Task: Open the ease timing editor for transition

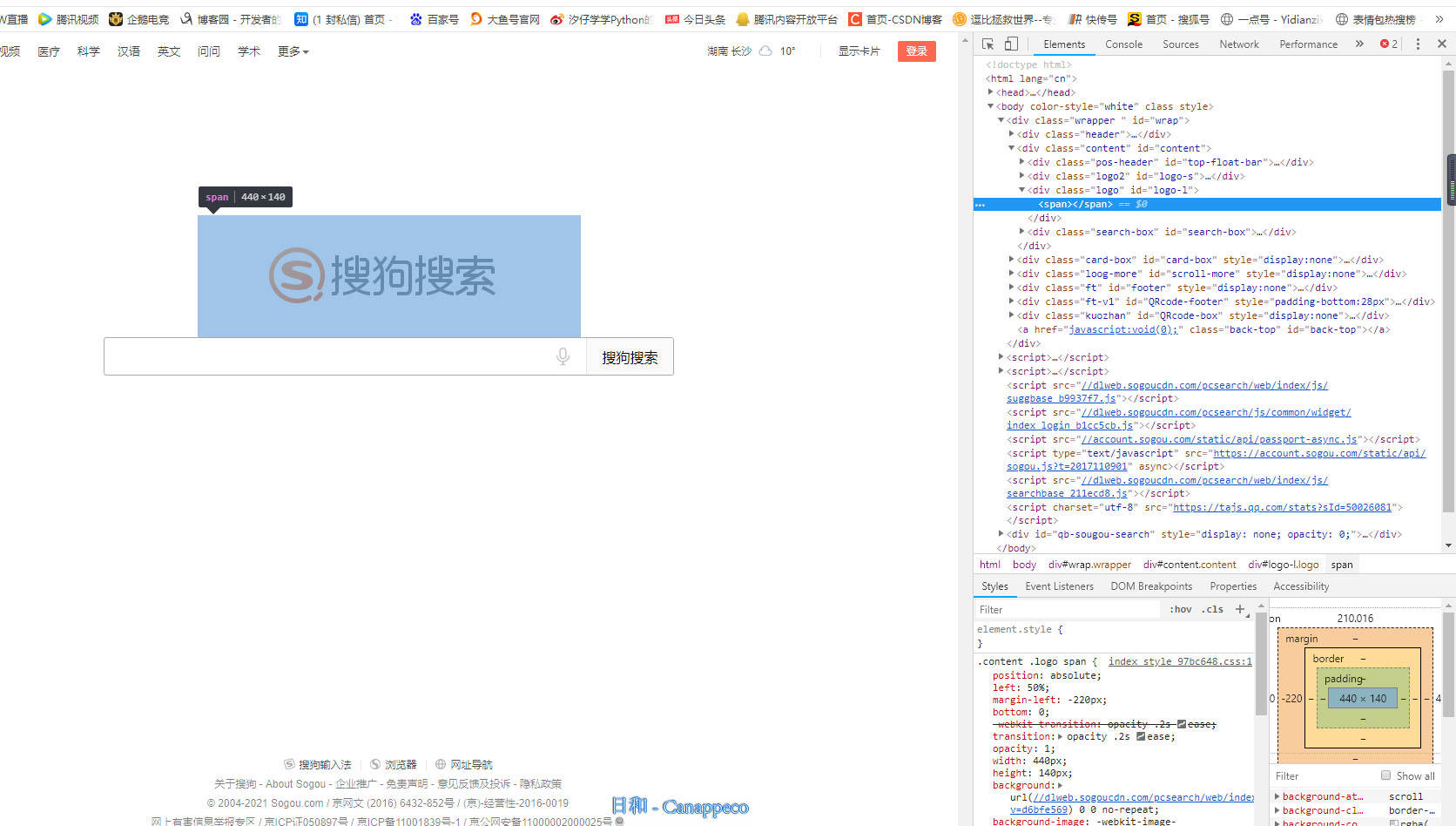Action: click(1141, 736)
